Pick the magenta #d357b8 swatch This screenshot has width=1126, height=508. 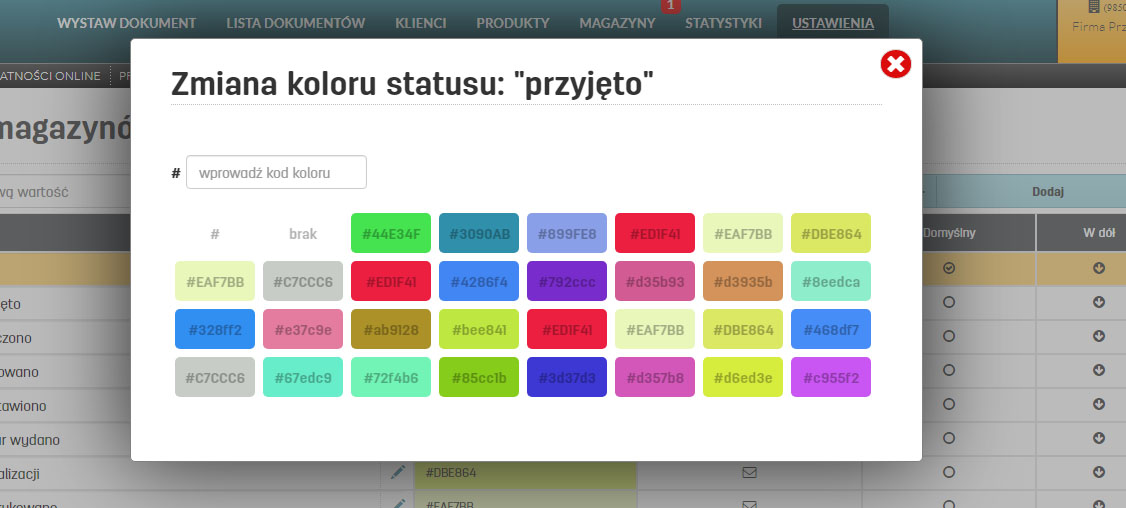click(x=655, y=377)
